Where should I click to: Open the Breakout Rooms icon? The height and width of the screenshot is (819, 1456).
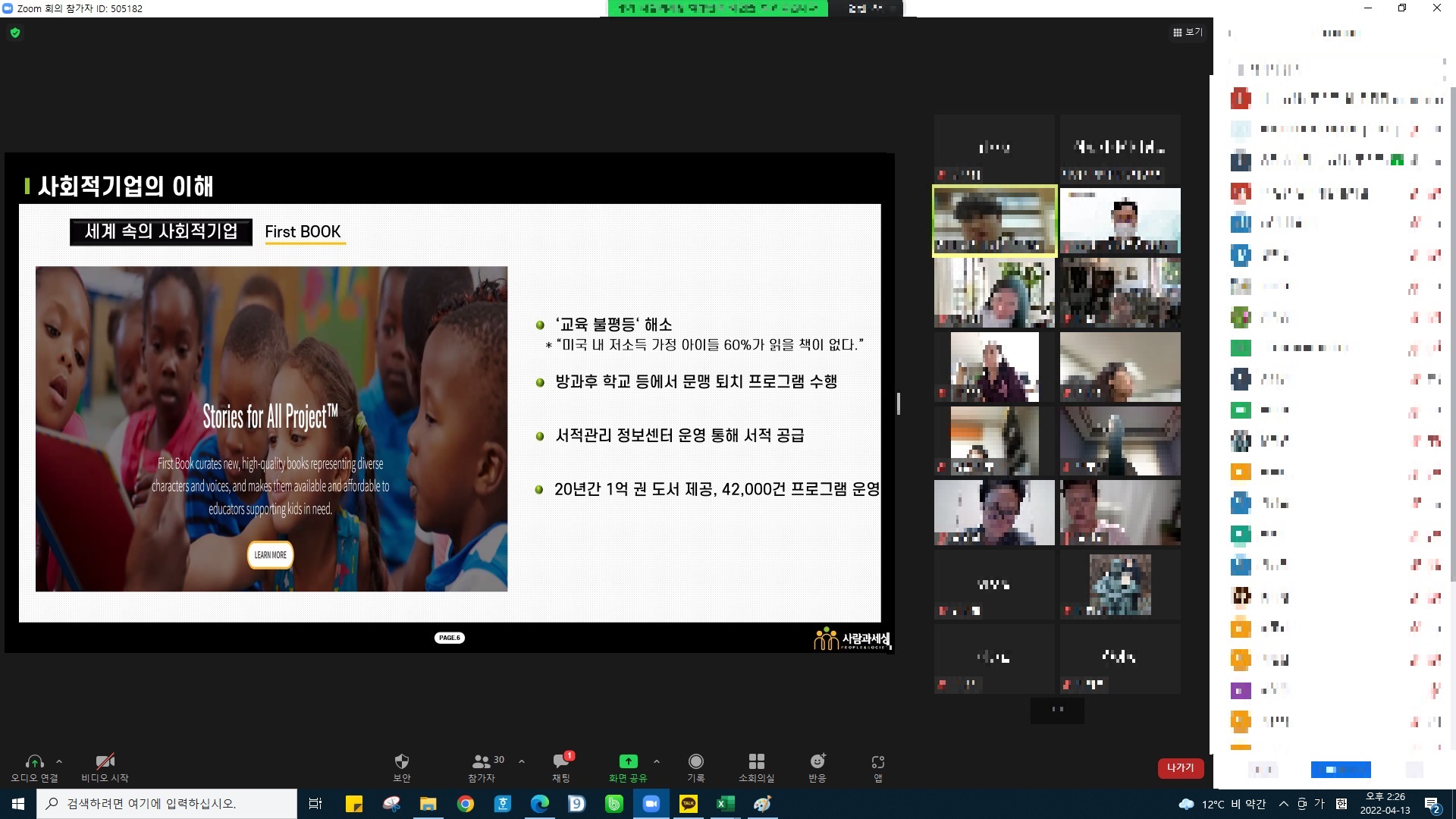coord(757,761)
